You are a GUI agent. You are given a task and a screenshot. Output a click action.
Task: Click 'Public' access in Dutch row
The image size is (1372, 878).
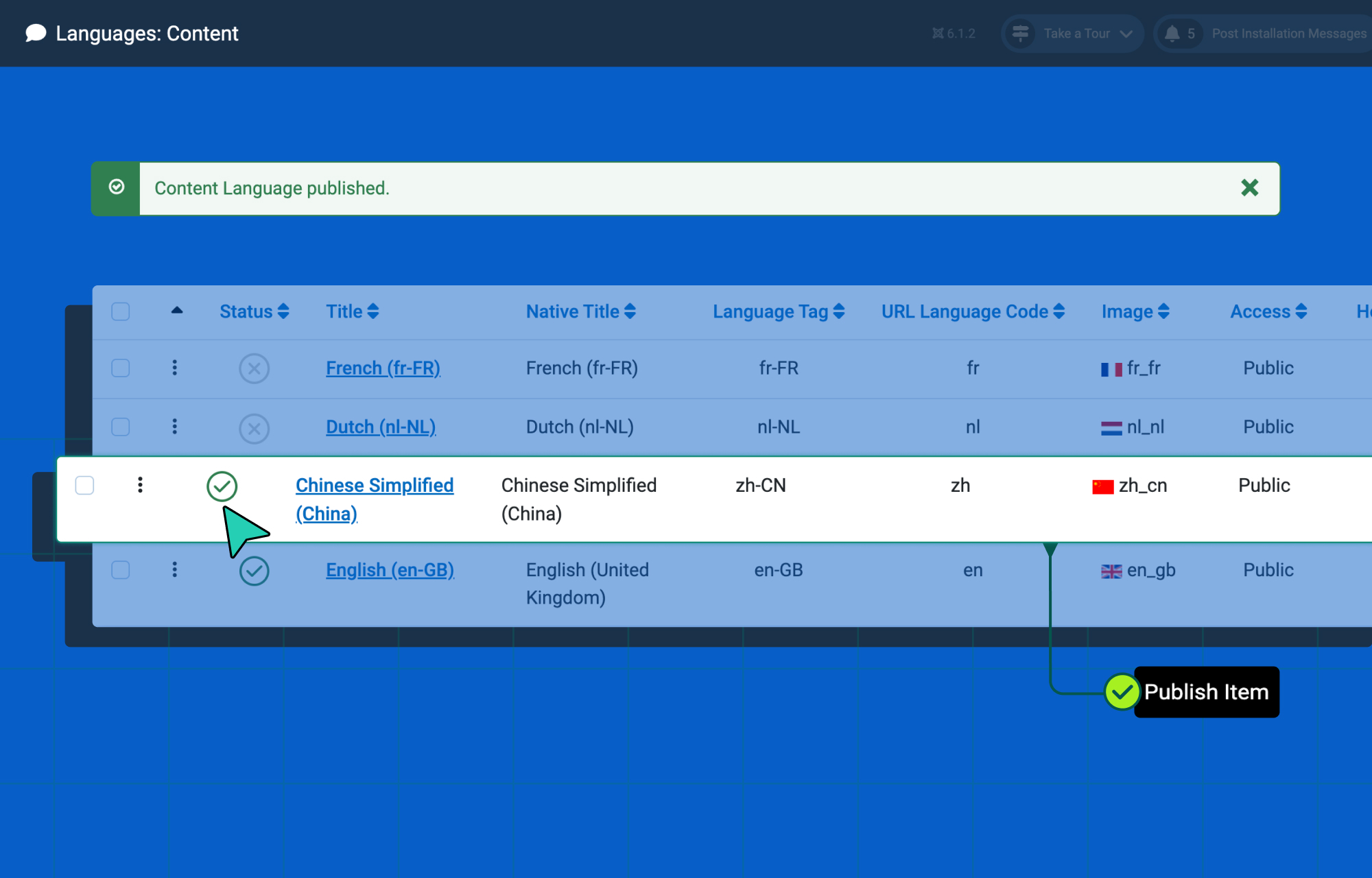point(1268,427)
